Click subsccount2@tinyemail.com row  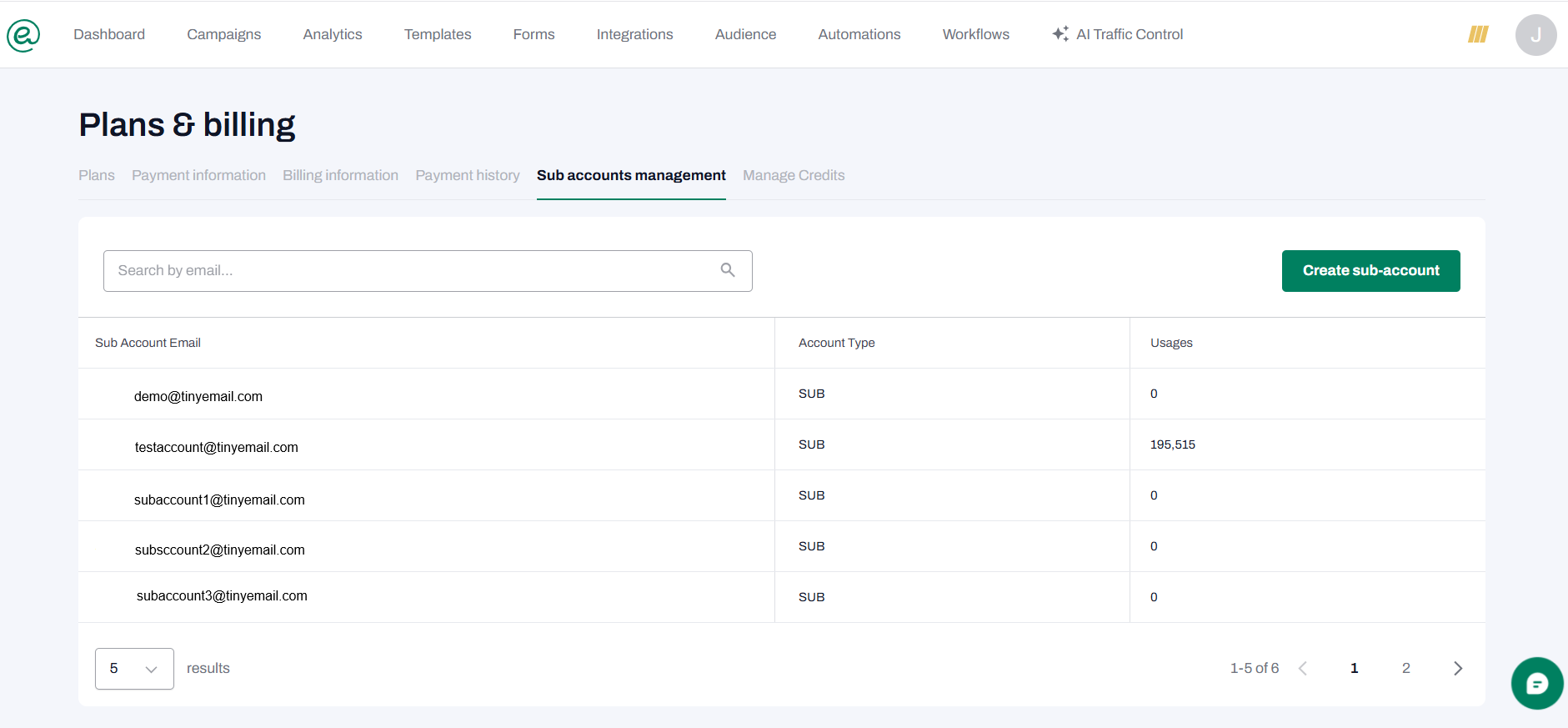pyautogui.click(x=782, y=546)
